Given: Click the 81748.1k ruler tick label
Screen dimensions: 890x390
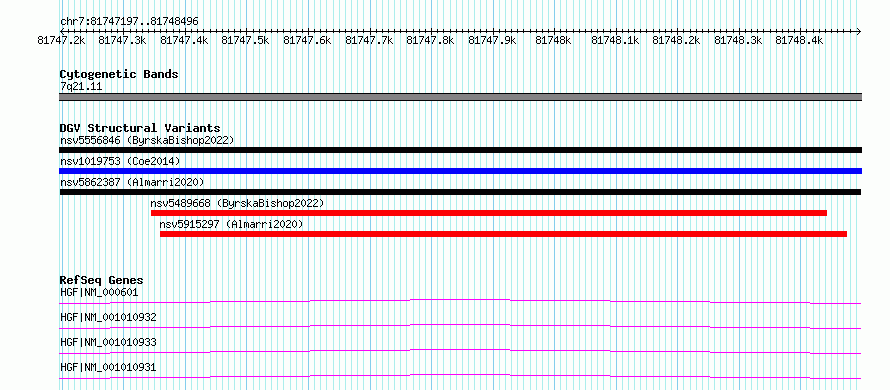Looking at the screenshot, I should (x=615, y=40).
